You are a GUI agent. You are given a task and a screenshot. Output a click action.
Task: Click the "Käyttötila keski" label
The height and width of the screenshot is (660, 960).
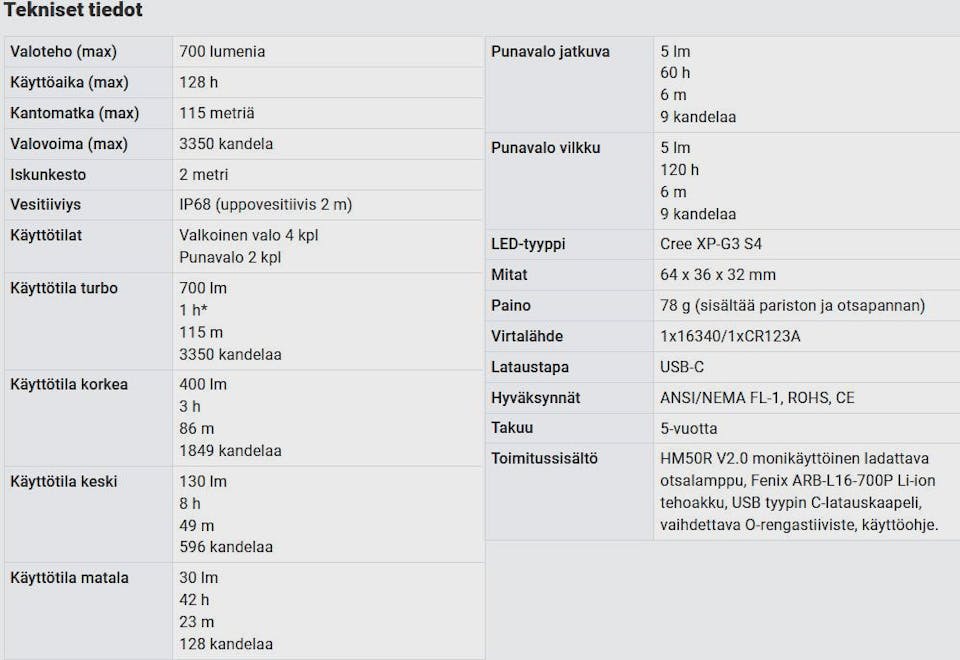(x=64, y=481)
